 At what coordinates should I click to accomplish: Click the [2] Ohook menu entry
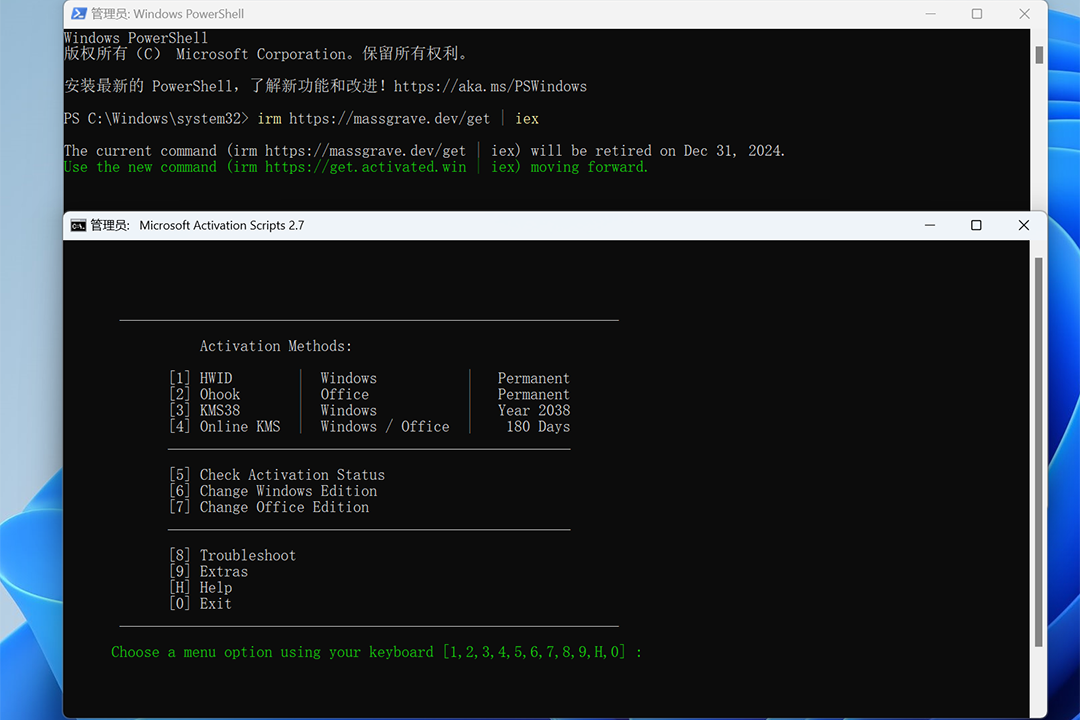pyautogui.click(x=205, y=394)
